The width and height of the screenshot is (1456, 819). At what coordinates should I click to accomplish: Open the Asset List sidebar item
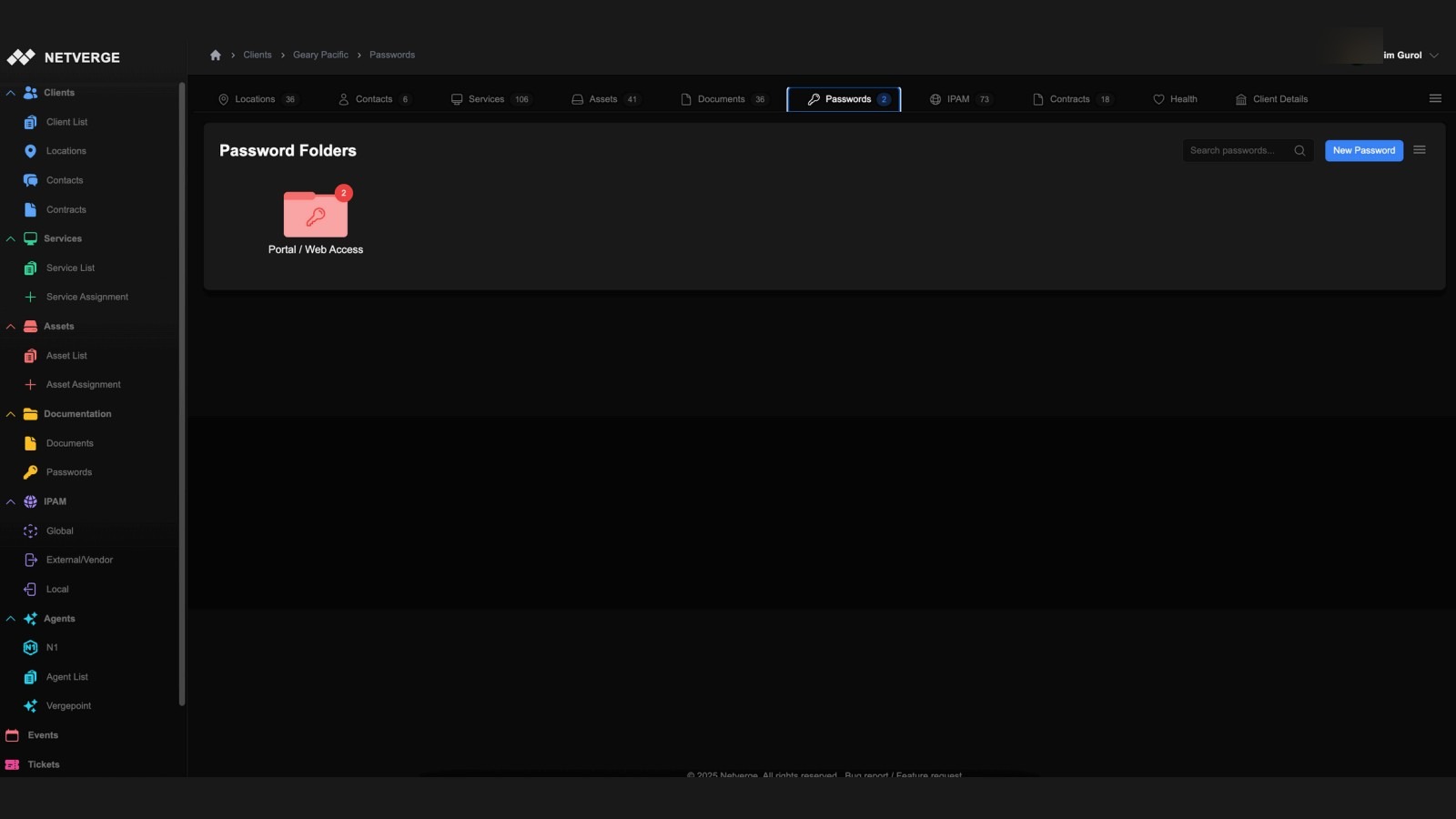tap(66, 355)
